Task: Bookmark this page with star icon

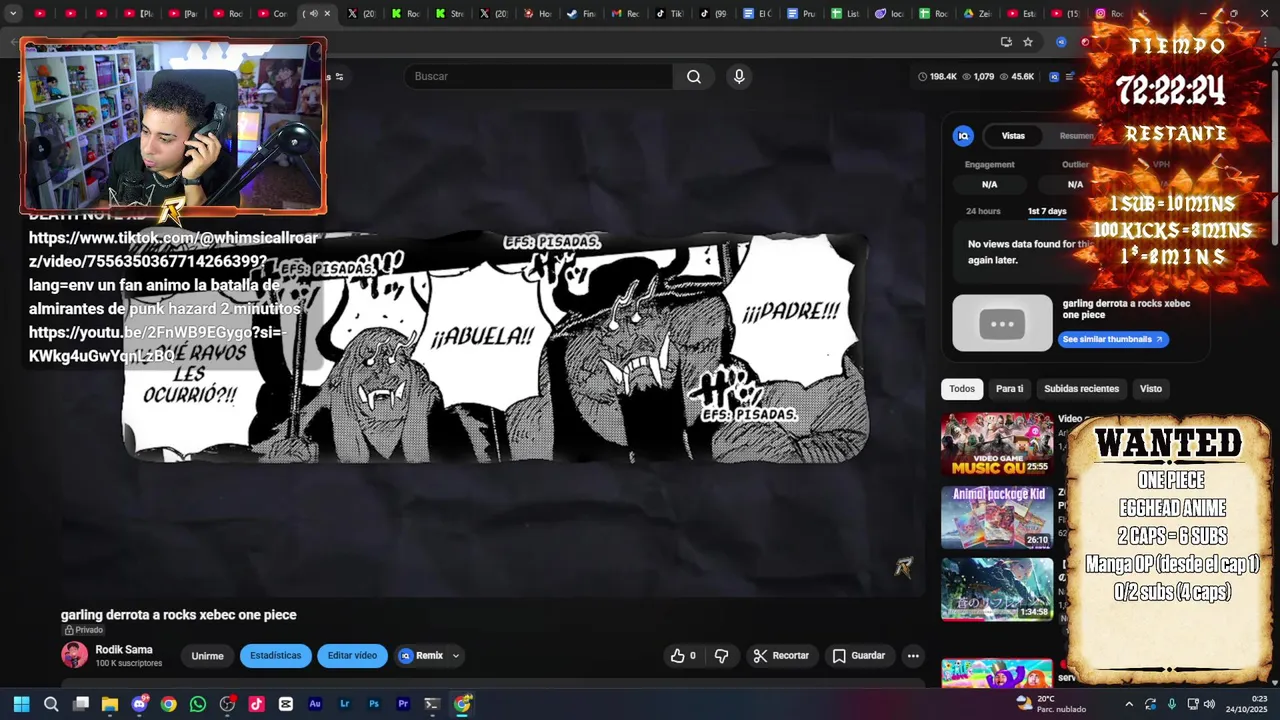Action: [1028, 42]
